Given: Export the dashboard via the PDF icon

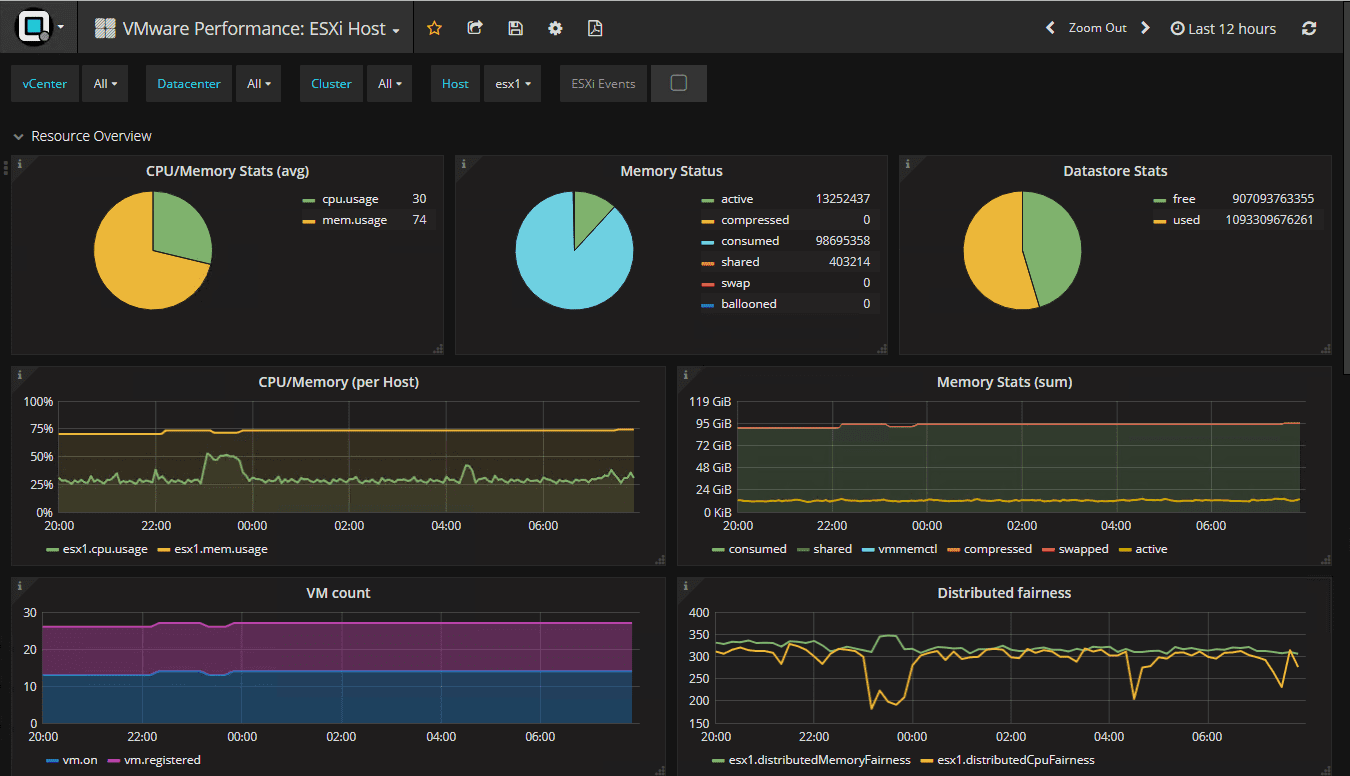Looking at the screenshot, I should 595,27.
